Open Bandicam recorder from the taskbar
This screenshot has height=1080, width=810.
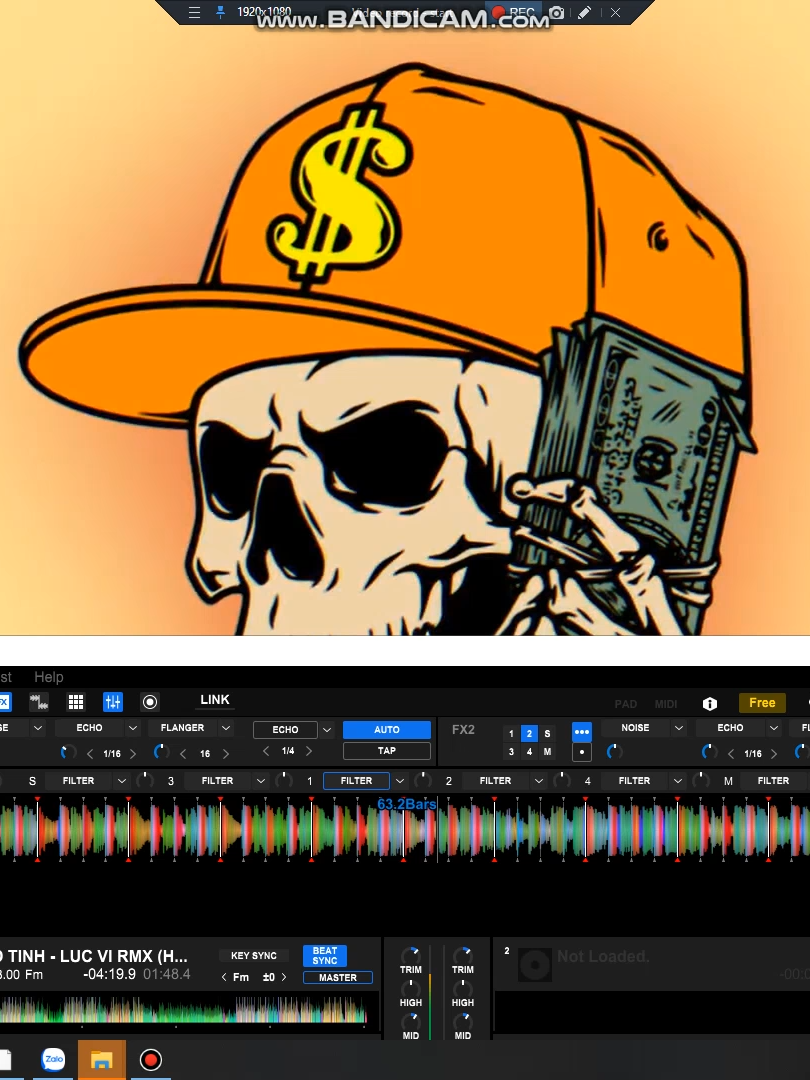pos(151,1059)
